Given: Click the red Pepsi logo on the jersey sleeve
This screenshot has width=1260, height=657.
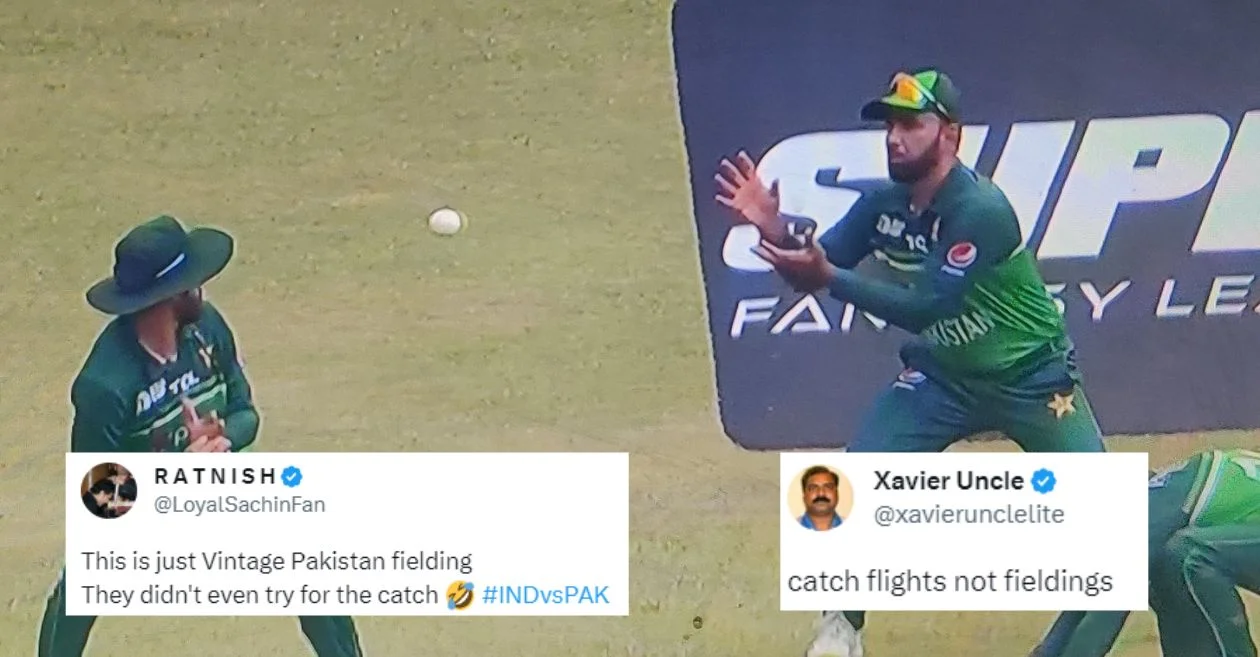Looking at the screenshot, I should pyautogui.click(x=961, y=255).
